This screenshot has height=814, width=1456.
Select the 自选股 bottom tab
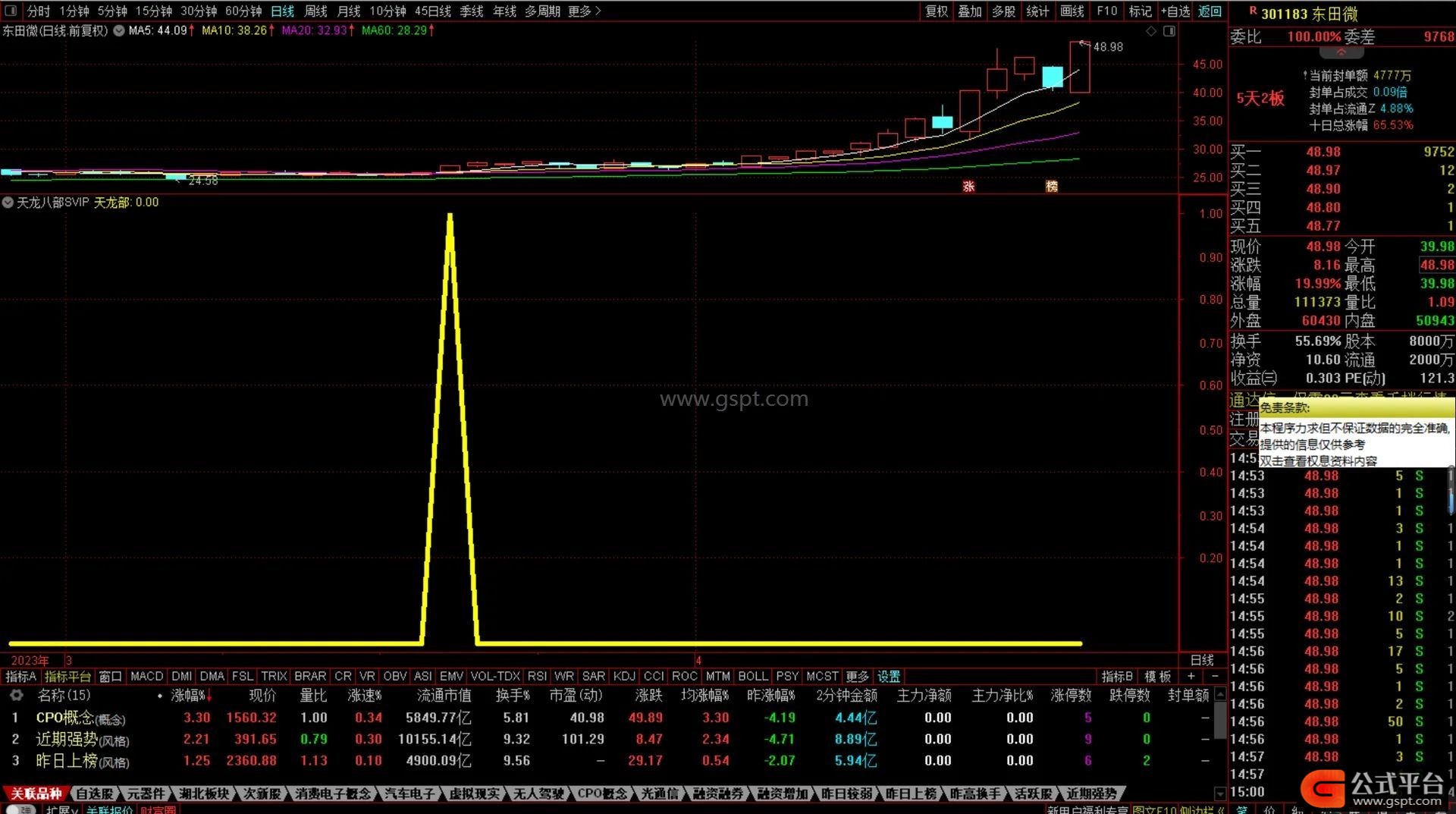click(x=95, y=794)
